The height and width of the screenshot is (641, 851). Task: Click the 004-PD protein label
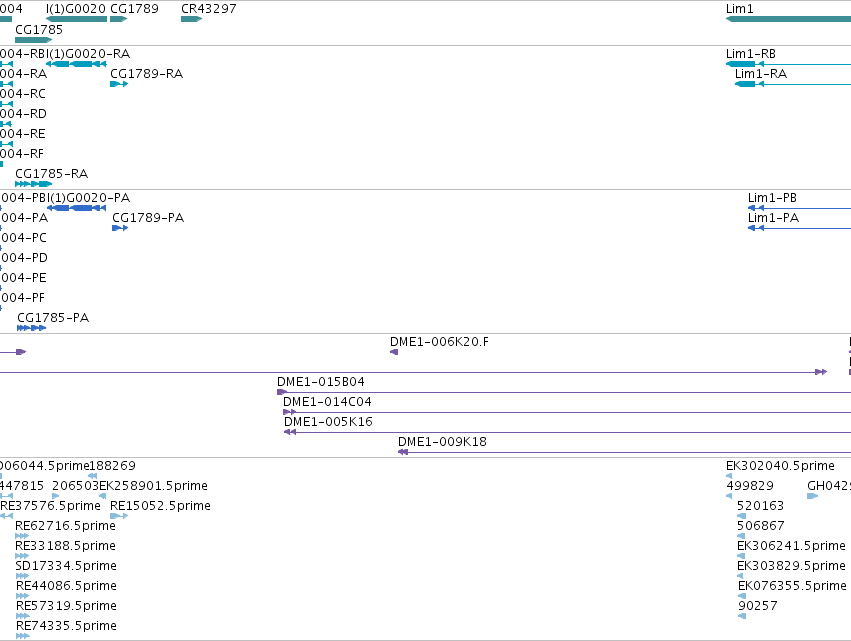click(x=24, y=258)
